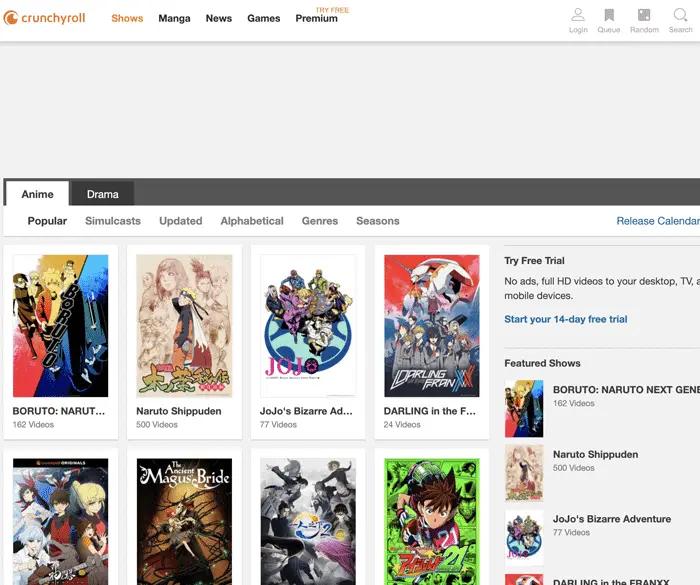
Task: Show Simulcasts listing
Action: (113, 221)
